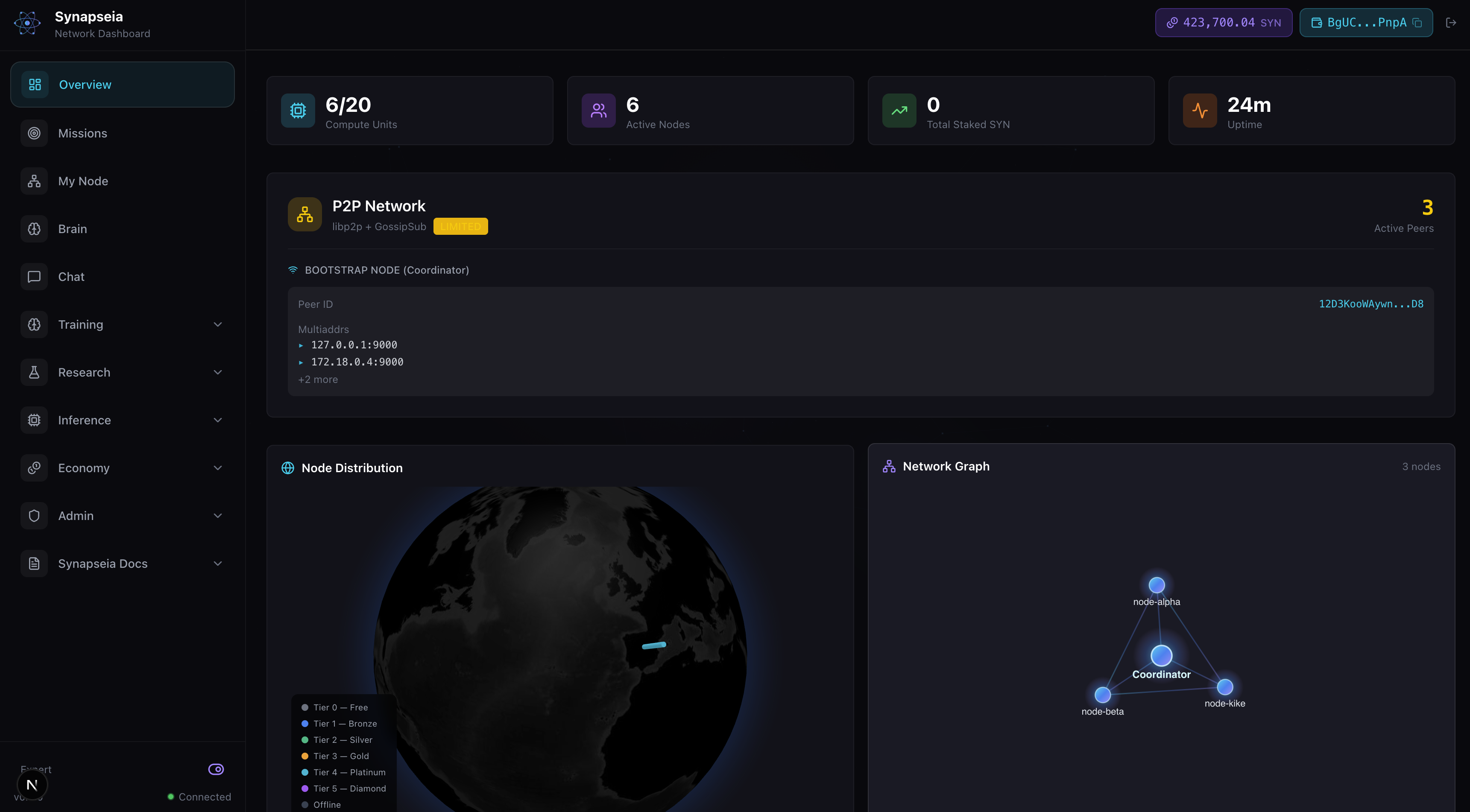Viewport: 1470px width, 812px height.
Task: Click the Research flask icon
Action: click(34, 372)
